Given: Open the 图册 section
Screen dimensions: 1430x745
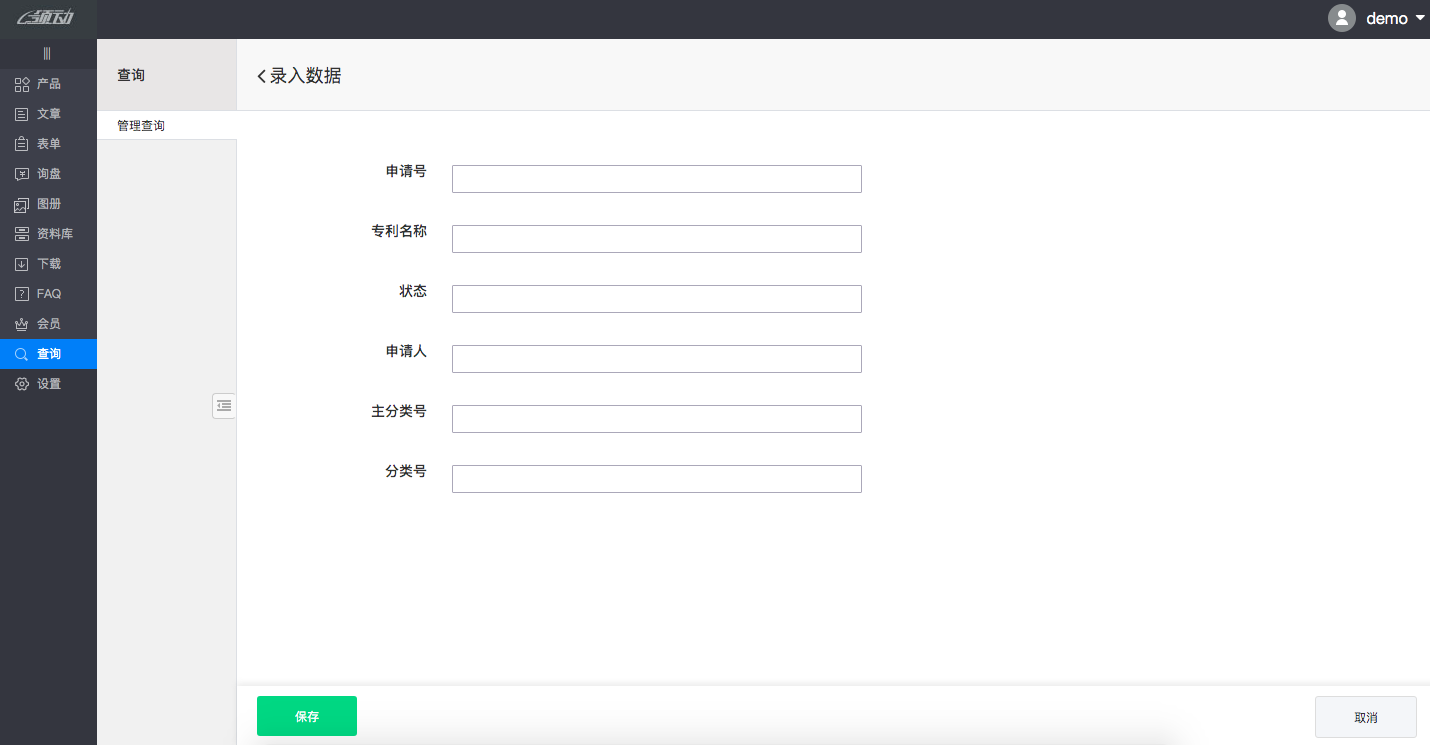Looking at the screenshot, I should pos(48,204).
